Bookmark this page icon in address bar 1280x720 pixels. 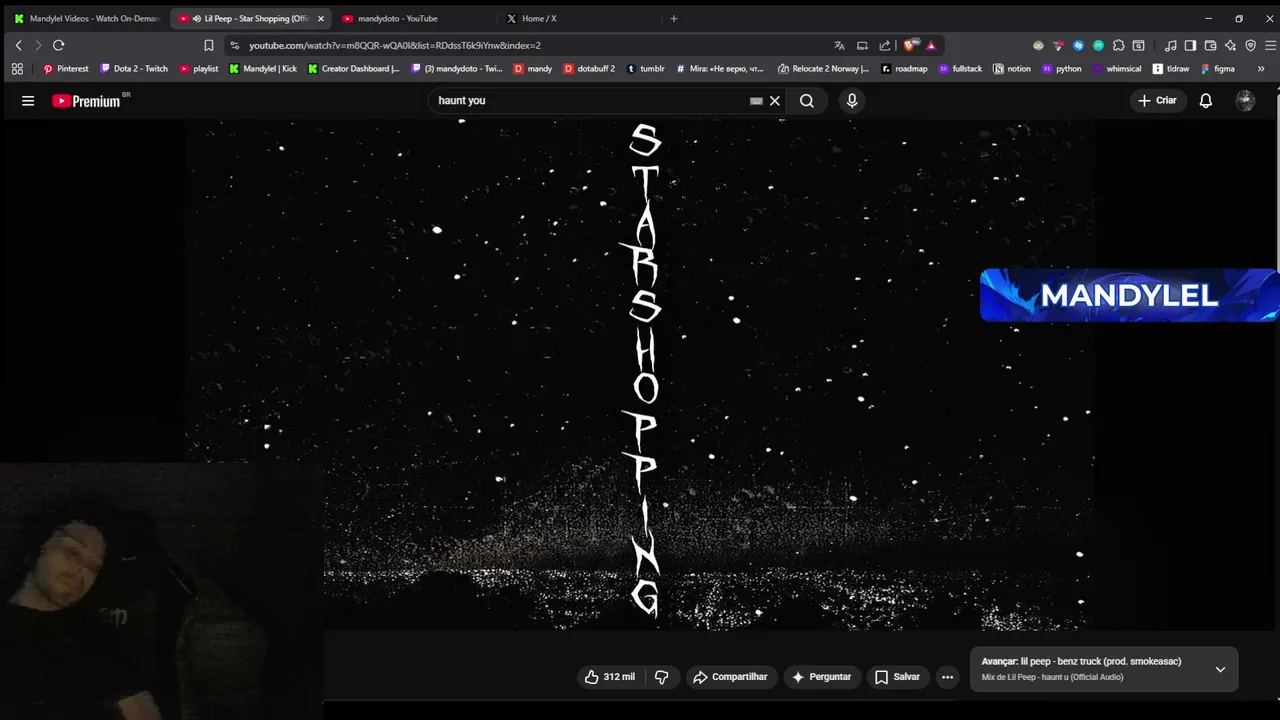(x=208, y=45)
